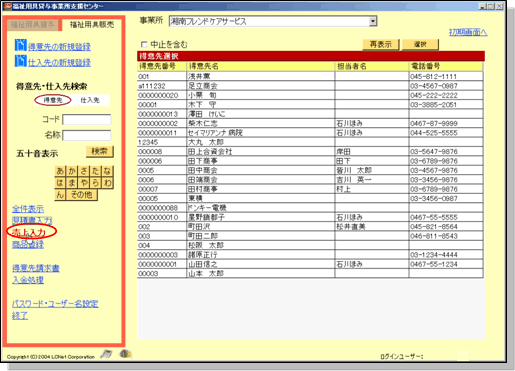The image size is (515, 371).
Task: Click the books icon in the footer
Action: pos(125,354)
